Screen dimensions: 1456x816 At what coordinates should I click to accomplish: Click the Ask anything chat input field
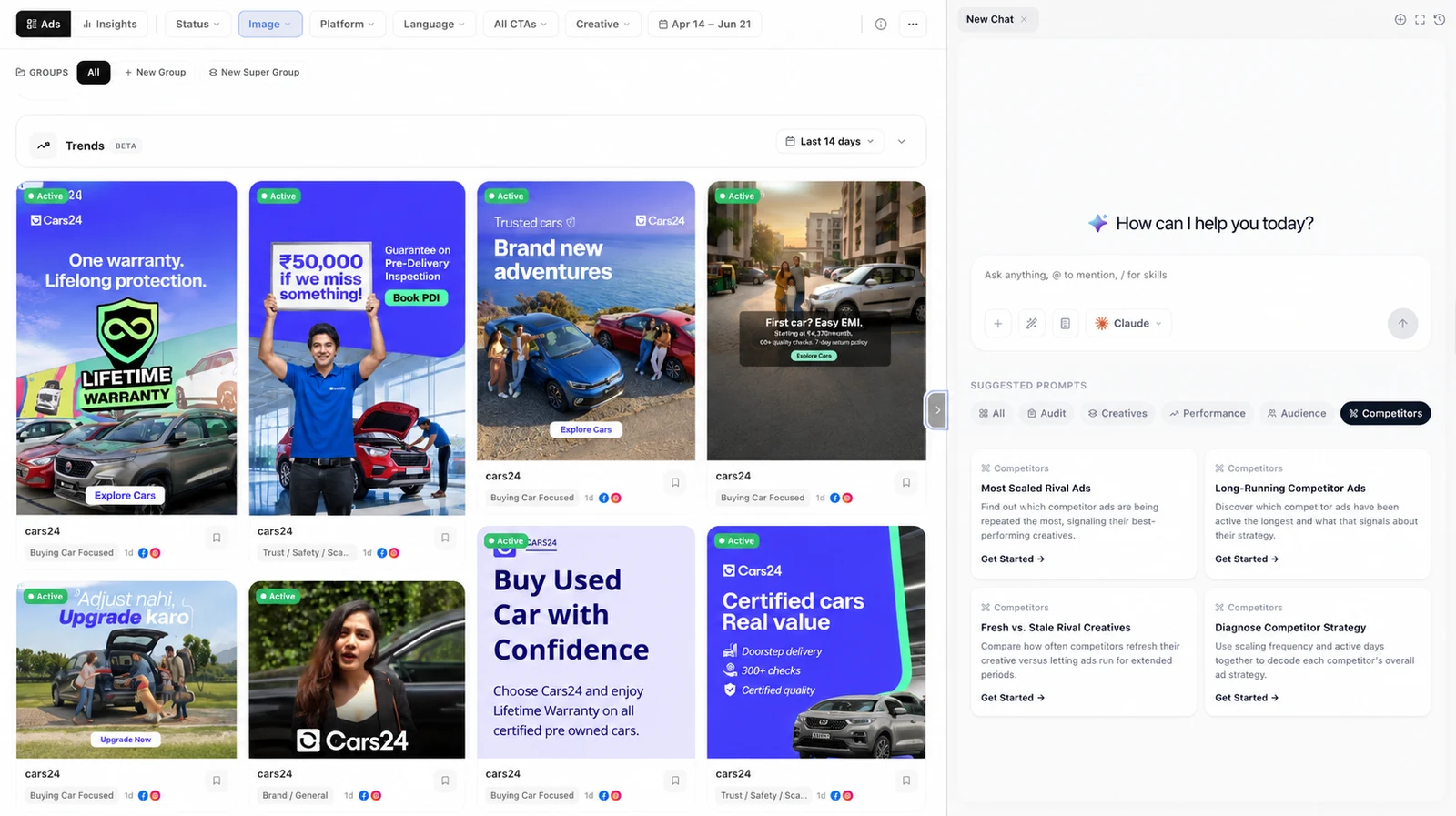1200,275
